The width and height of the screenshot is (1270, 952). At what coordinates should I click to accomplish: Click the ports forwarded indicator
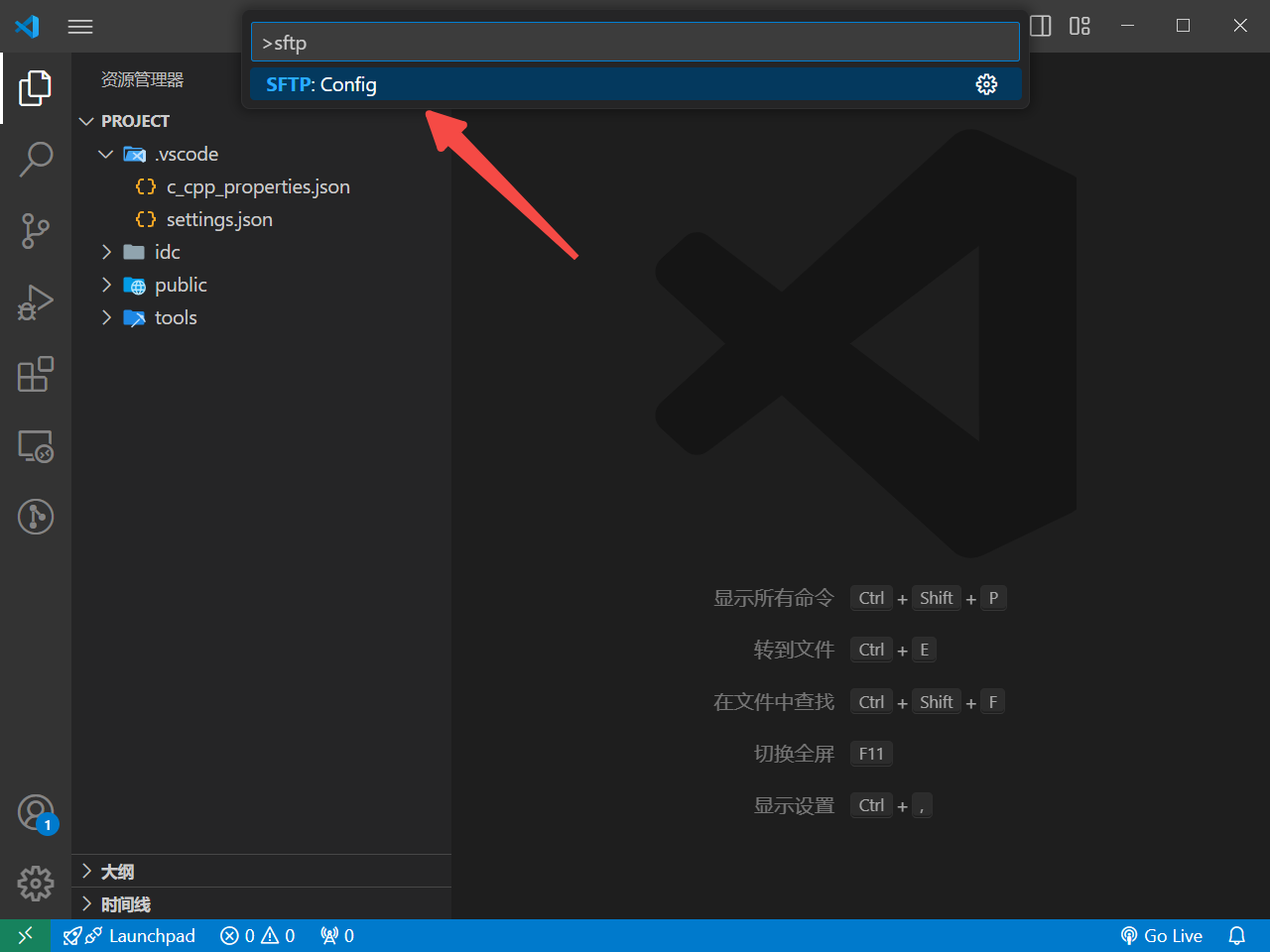tap(337, 935)
